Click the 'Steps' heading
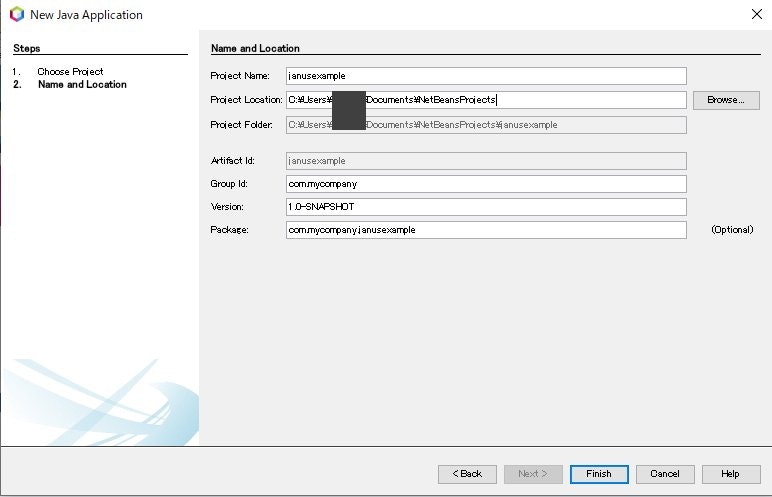 coord(27,48)
